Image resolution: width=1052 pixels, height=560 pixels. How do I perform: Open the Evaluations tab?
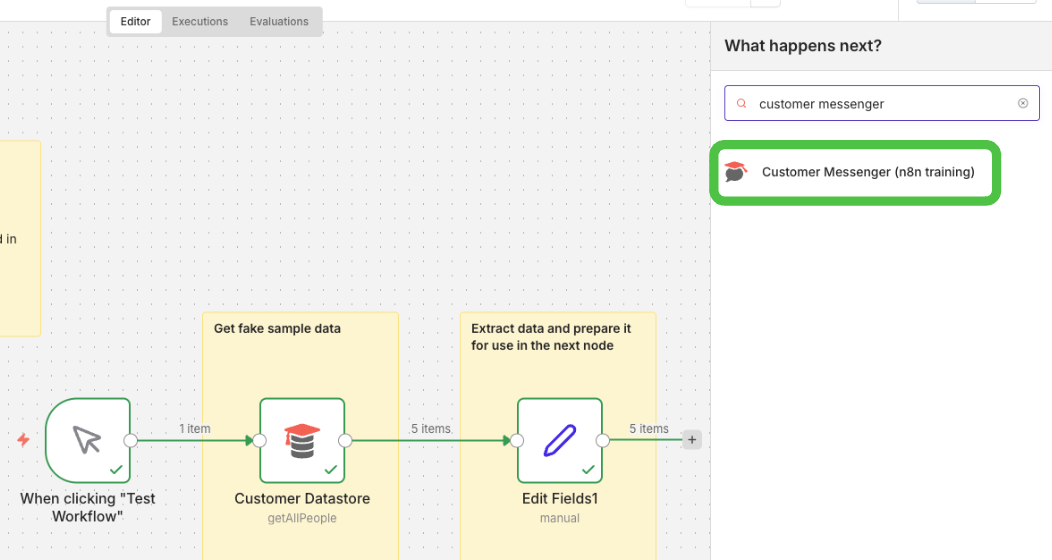[279, 21]
